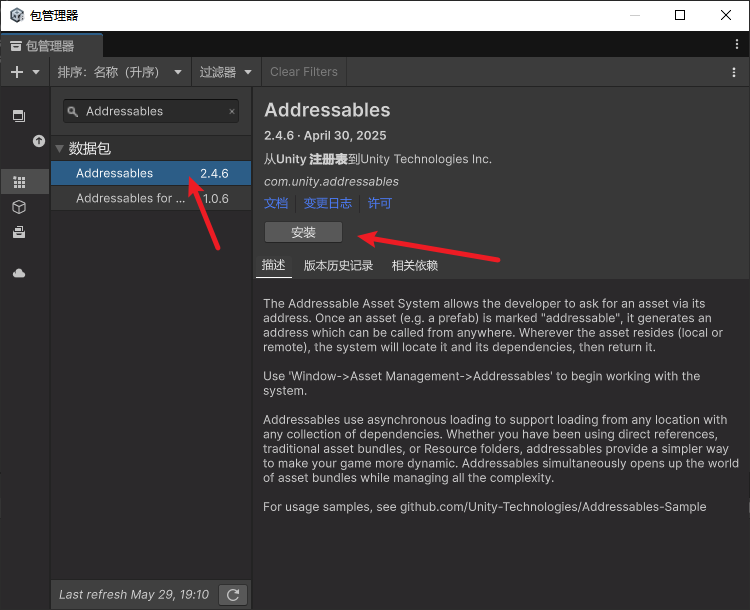Select the Unity Registry grid icon
Viewport: 750px width, 610px height.
click(x=19, y=182)
